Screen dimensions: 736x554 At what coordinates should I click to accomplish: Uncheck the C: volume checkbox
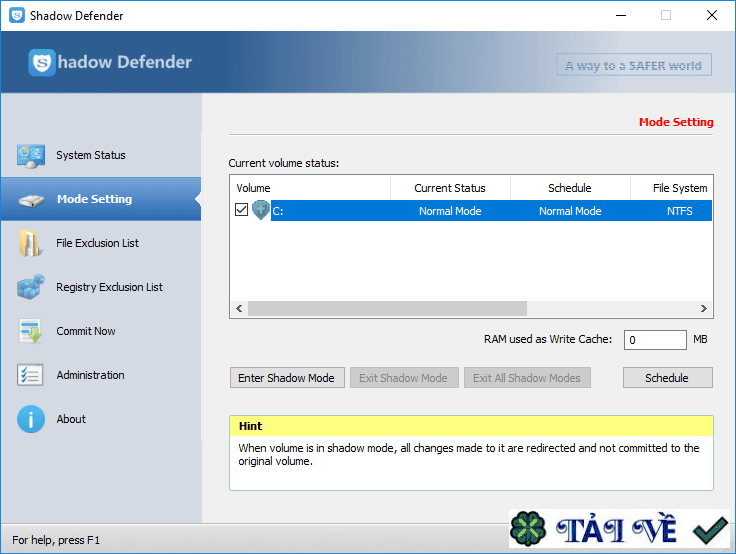[241, 211]
